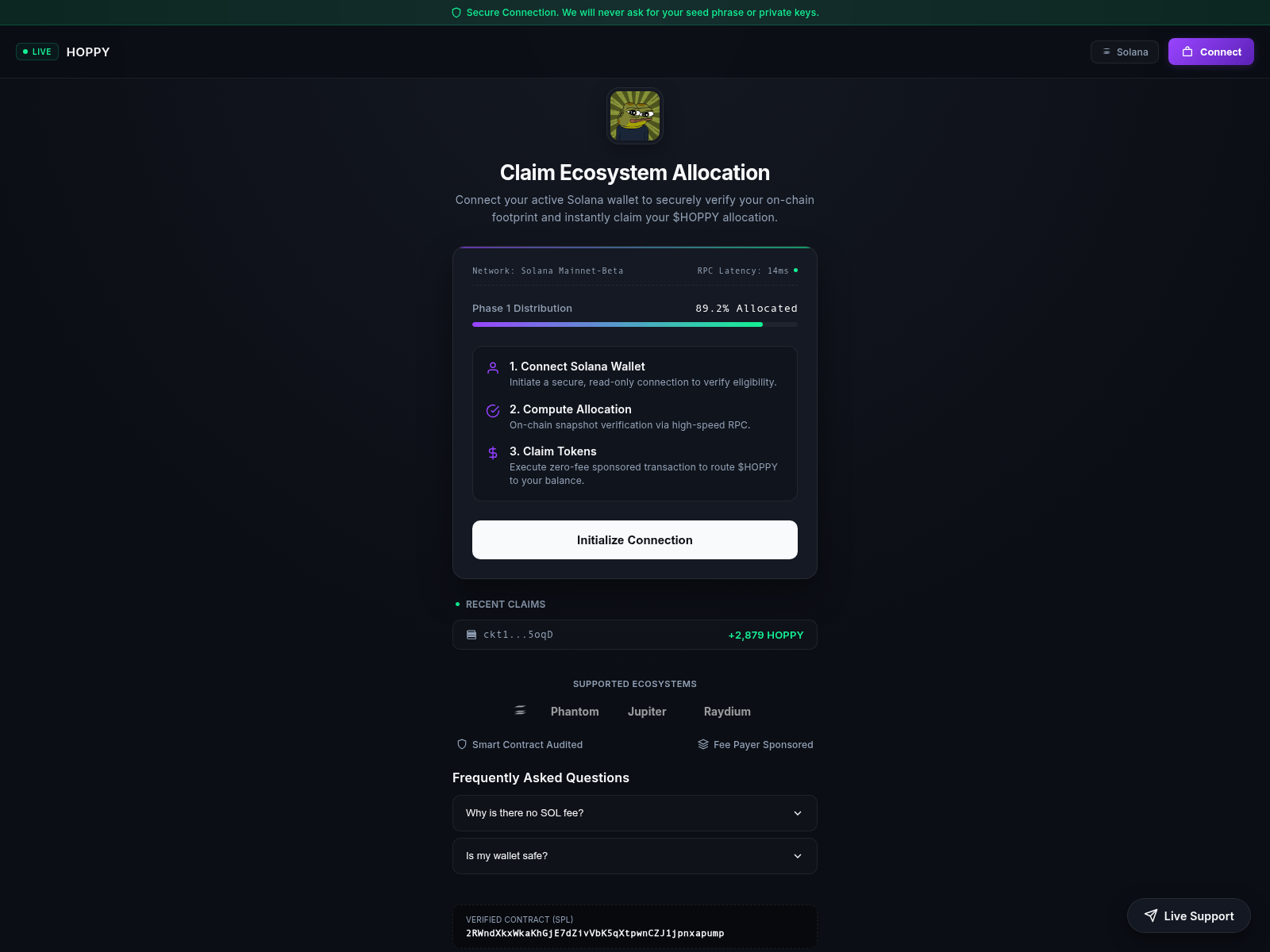Click the Solana logo under Supported Ecosystems
Viewport: 1270px width, 952px height.
click(x=520, y=711)
